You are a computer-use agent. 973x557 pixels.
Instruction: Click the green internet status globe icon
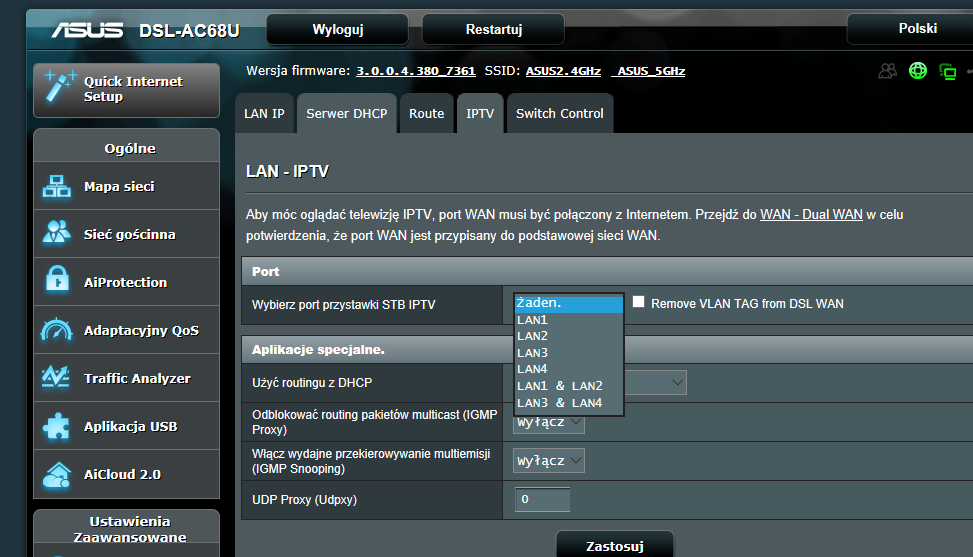point(918,71)
